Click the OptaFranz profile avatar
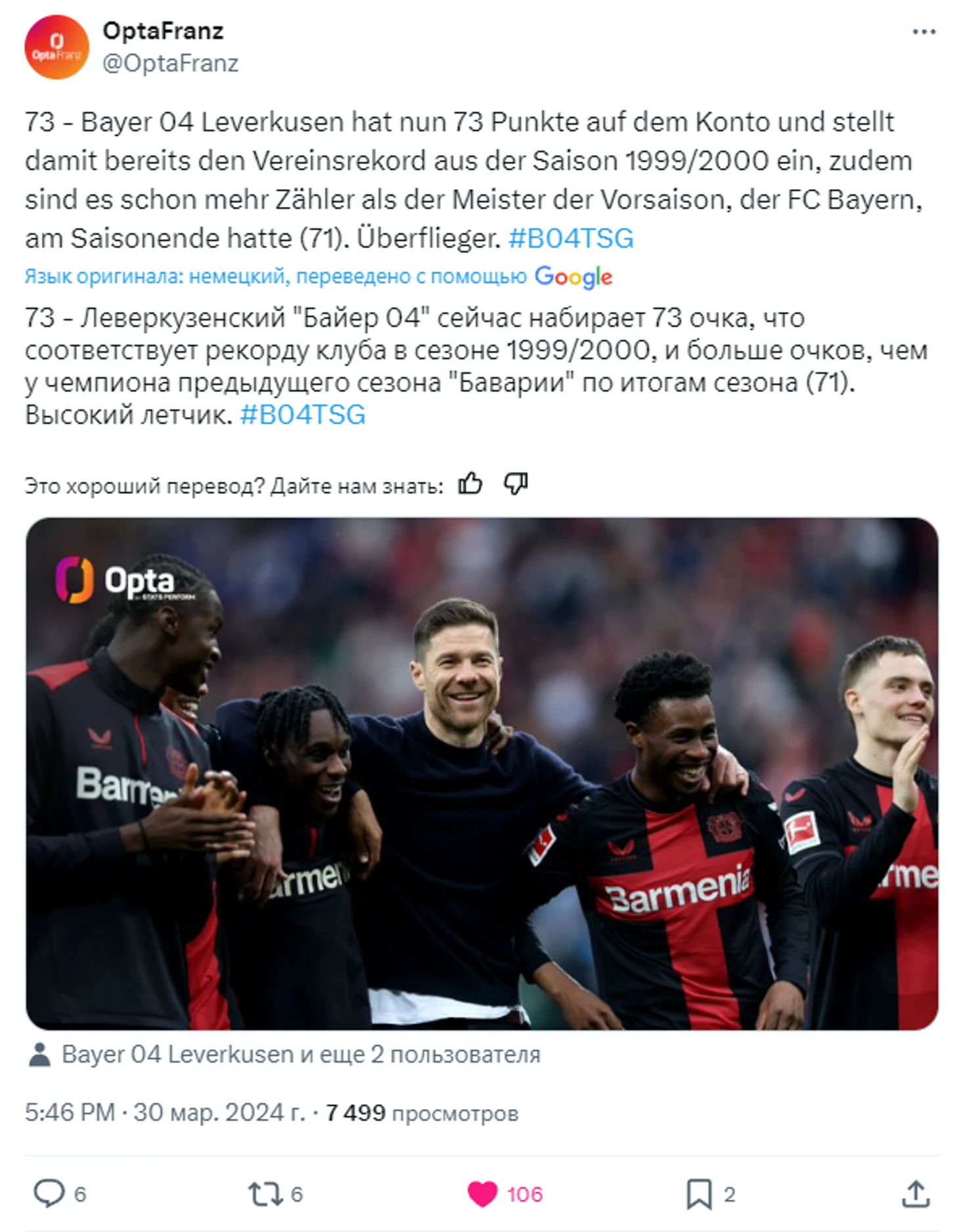This screenshot has height=1232, width=959. (56, 47)
